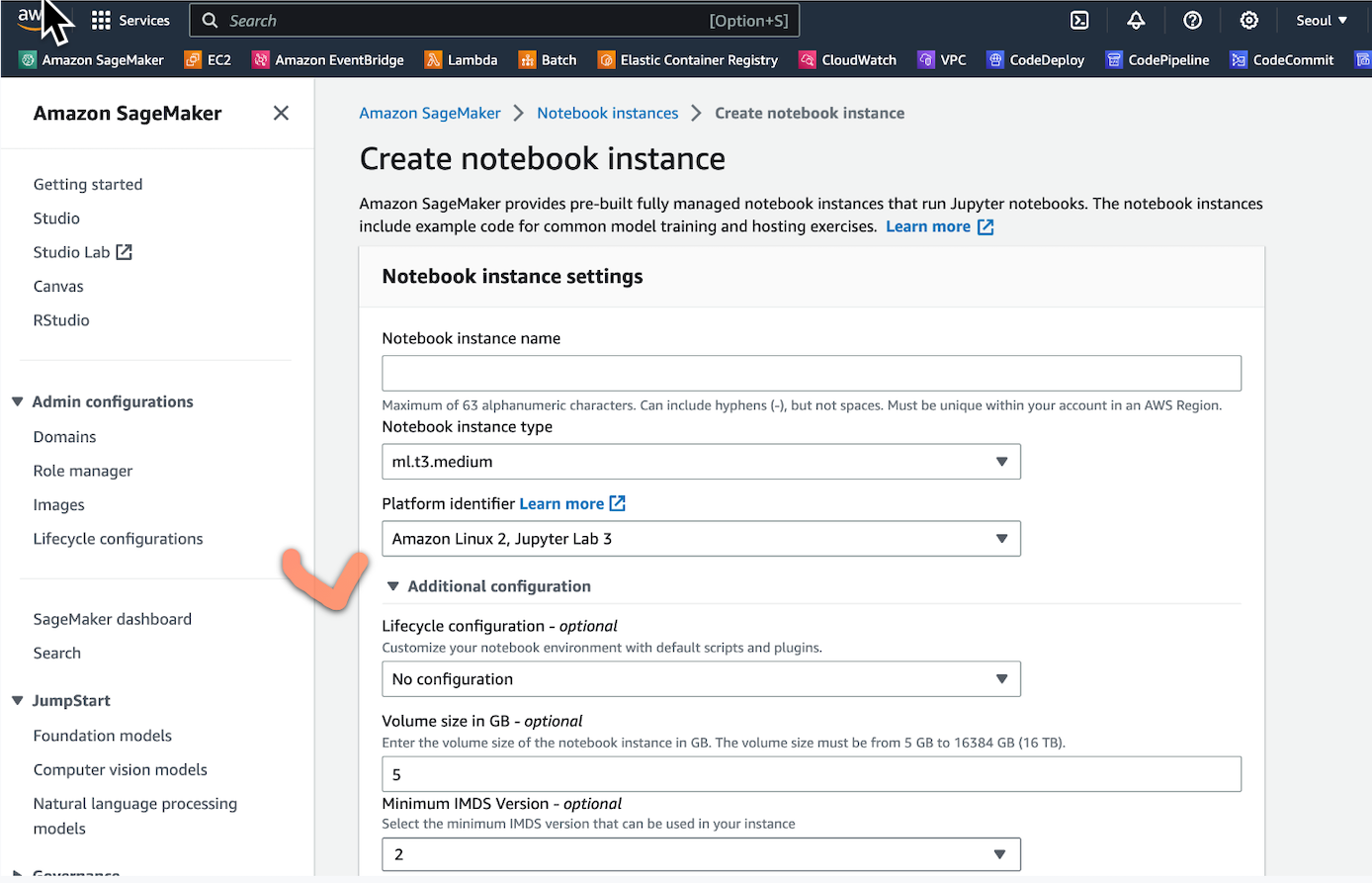The height and width of the screenshot is (883, 1372).
Task: Click the CloudWatch favorites bar icon
Action: coord(808,60)
